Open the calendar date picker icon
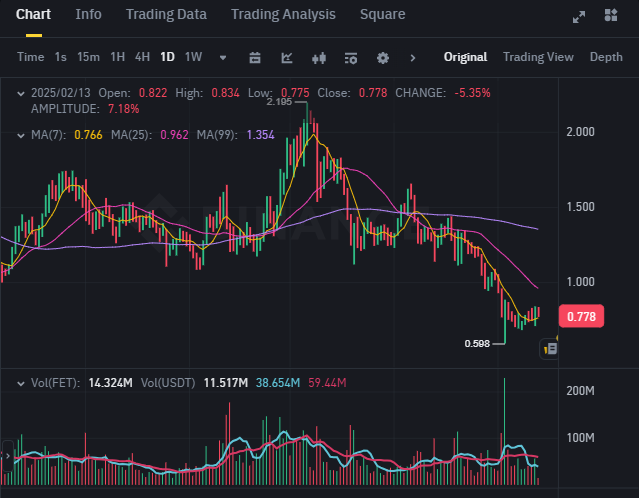Viewport: 639px width, 498px height. click(255, 58)
